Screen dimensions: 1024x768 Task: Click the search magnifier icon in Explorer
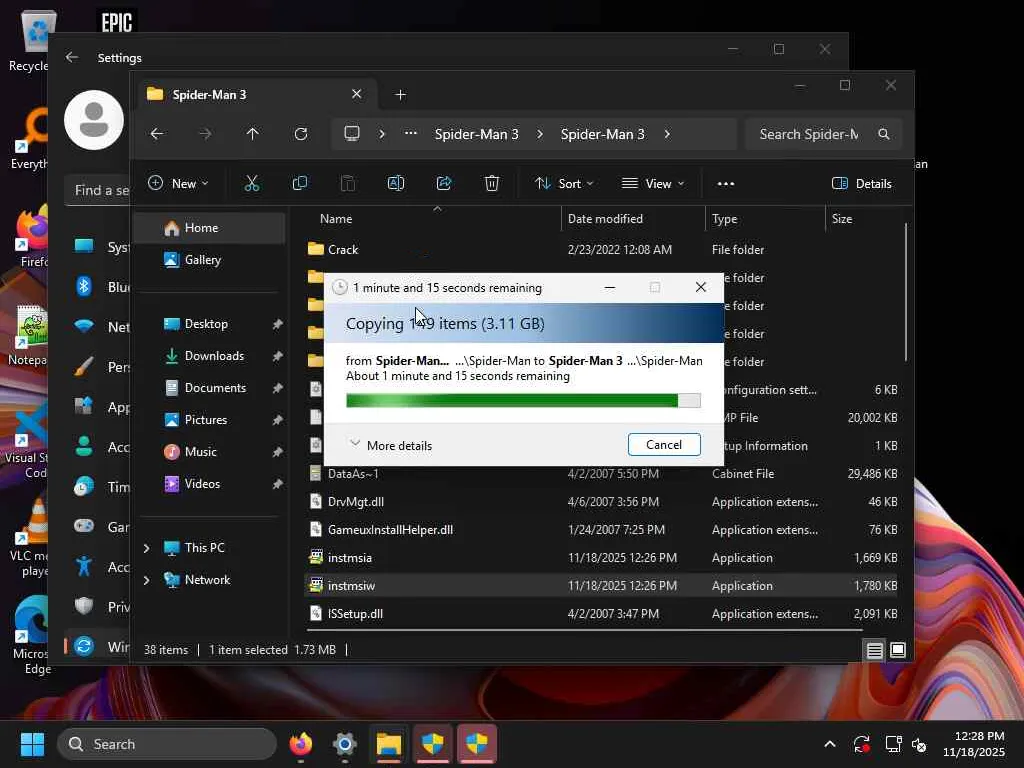pos(884,134)
